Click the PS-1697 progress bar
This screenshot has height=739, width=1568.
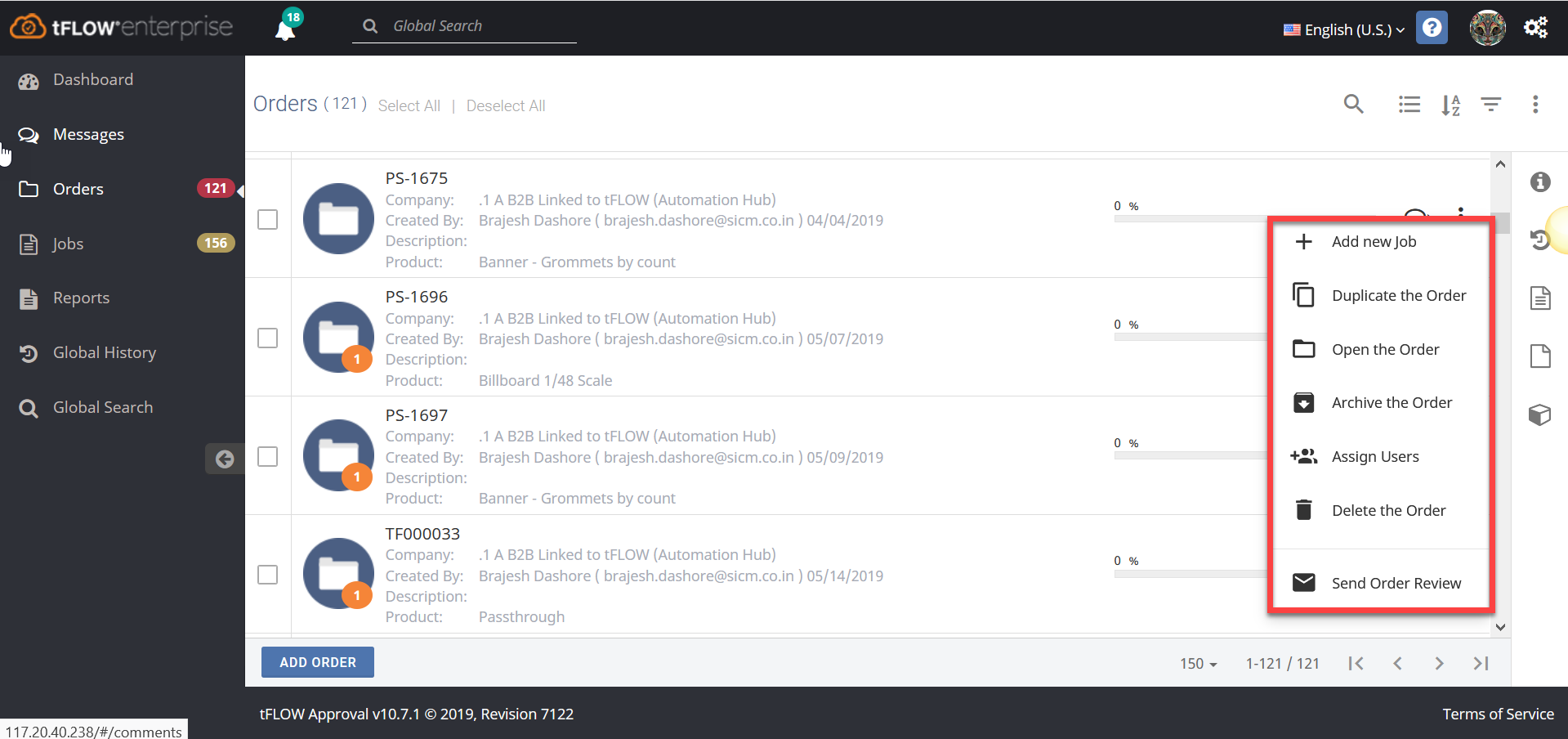pyautogui.click(x=1191, y=455)
